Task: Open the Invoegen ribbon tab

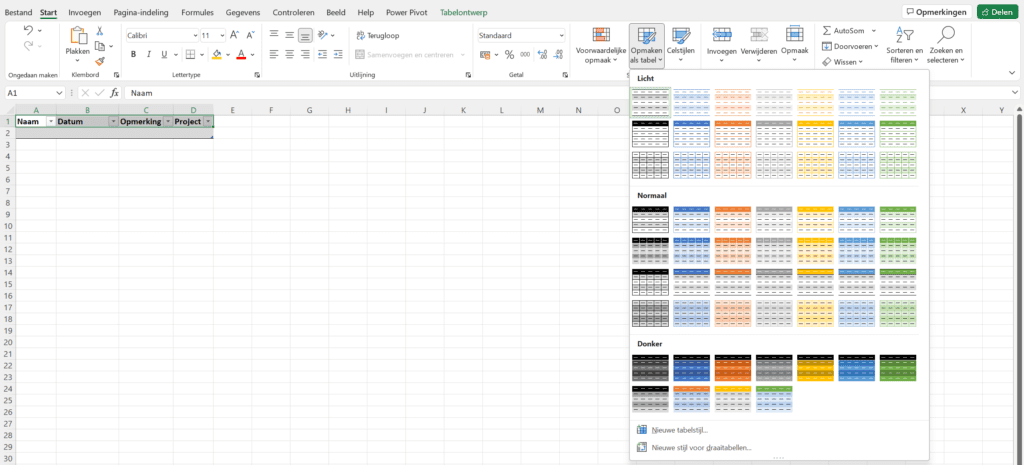Action: tap(85, 12)
